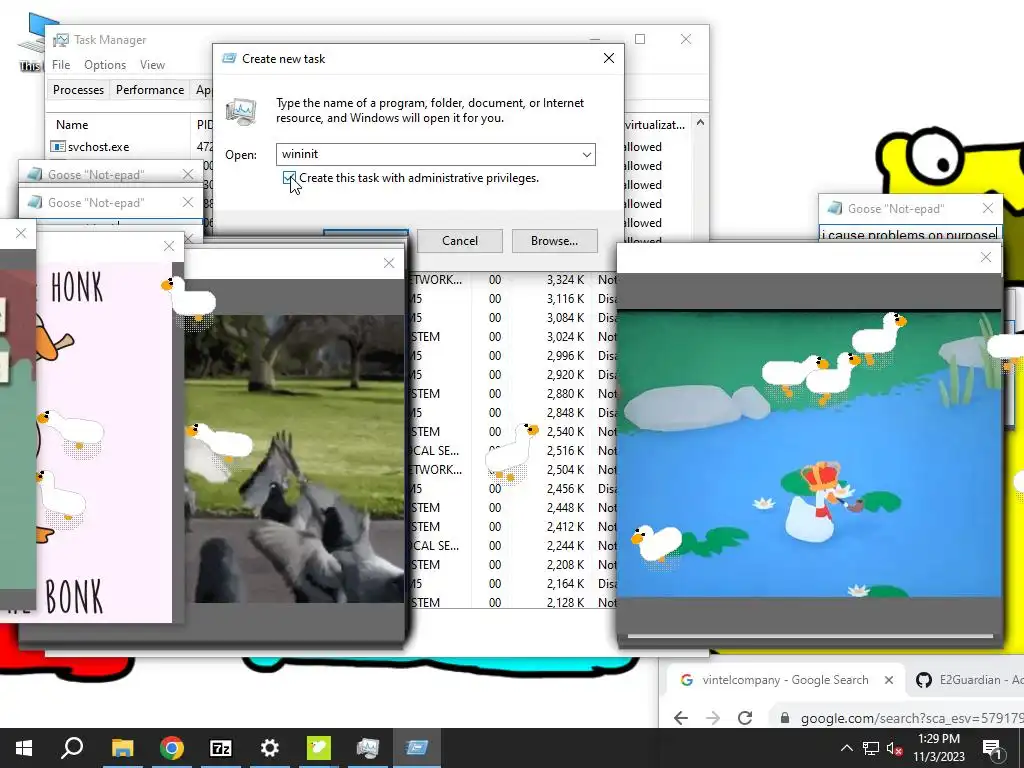Viewport: 1024px width, 768px height.
Task: Click the Task Manager title bar icon
Action: [x=61, y=40]
